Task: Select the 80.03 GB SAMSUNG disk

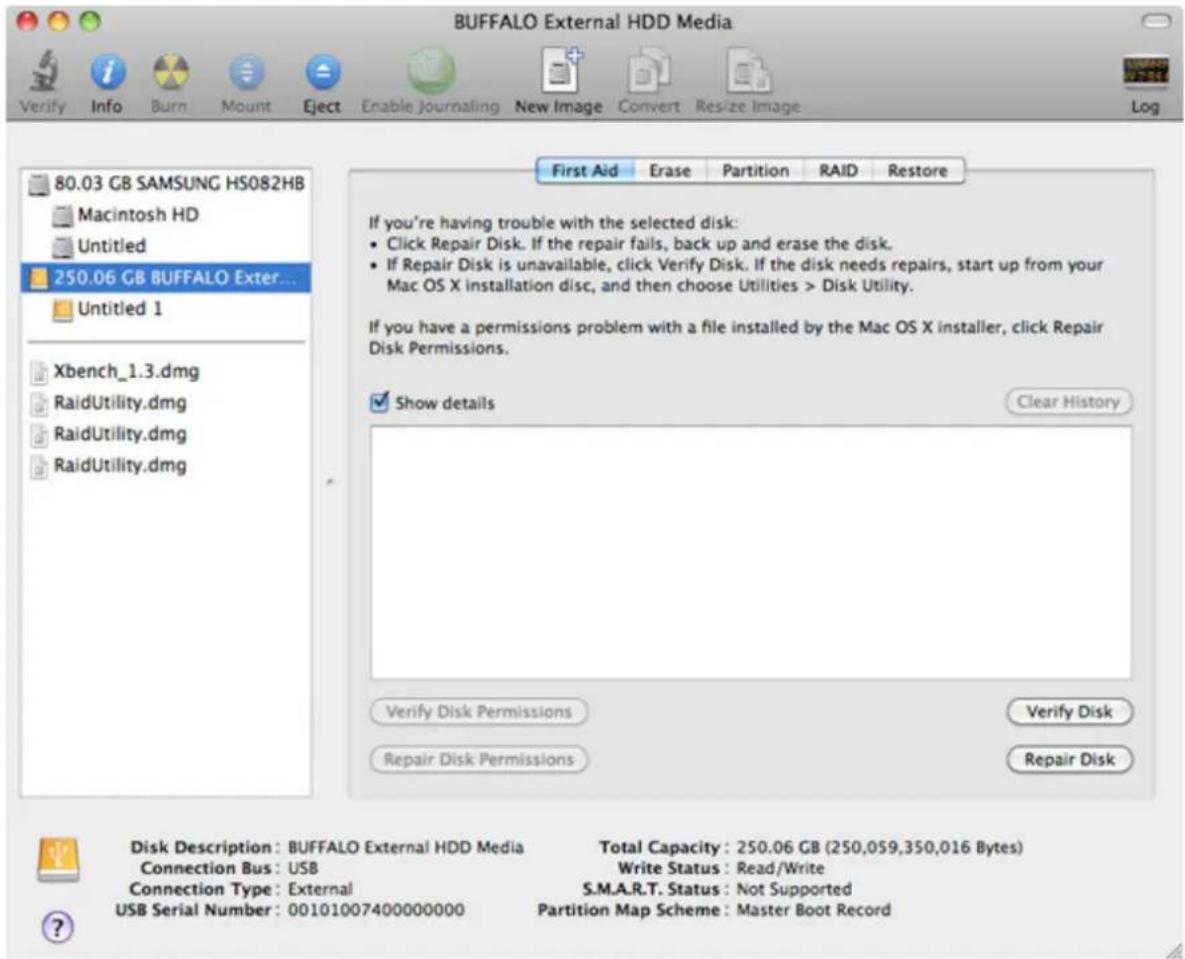Action: point(166,184)
